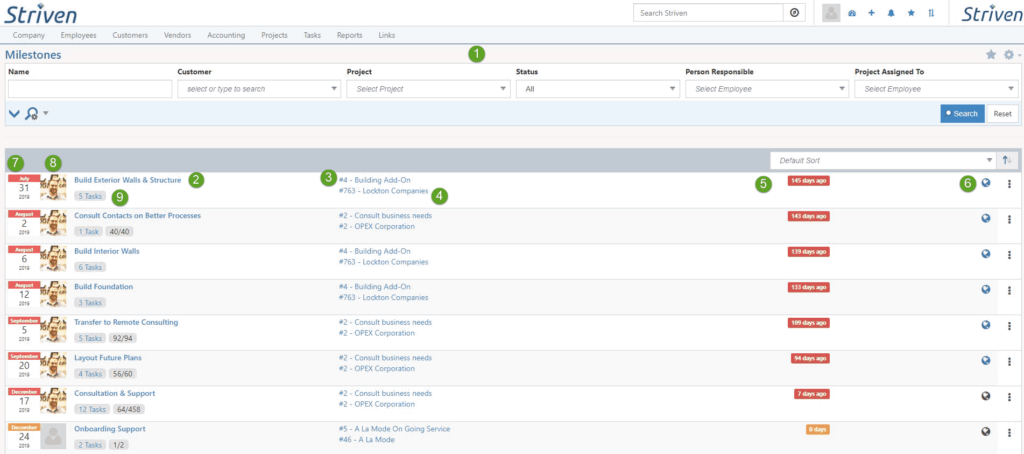Screen dimensions: 1024x454
Task: Open the Accounting menu
Action: (226, 35)
